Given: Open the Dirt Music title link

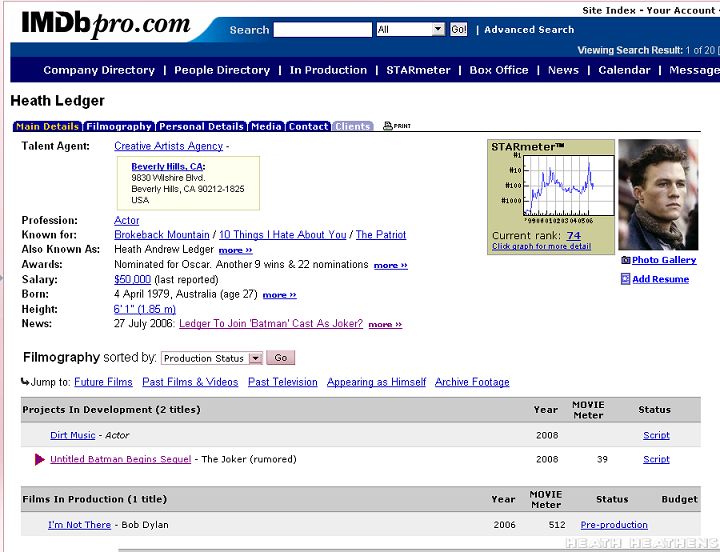Looking at the screenshot, I should pyautogui.click(x=73, y=435).
